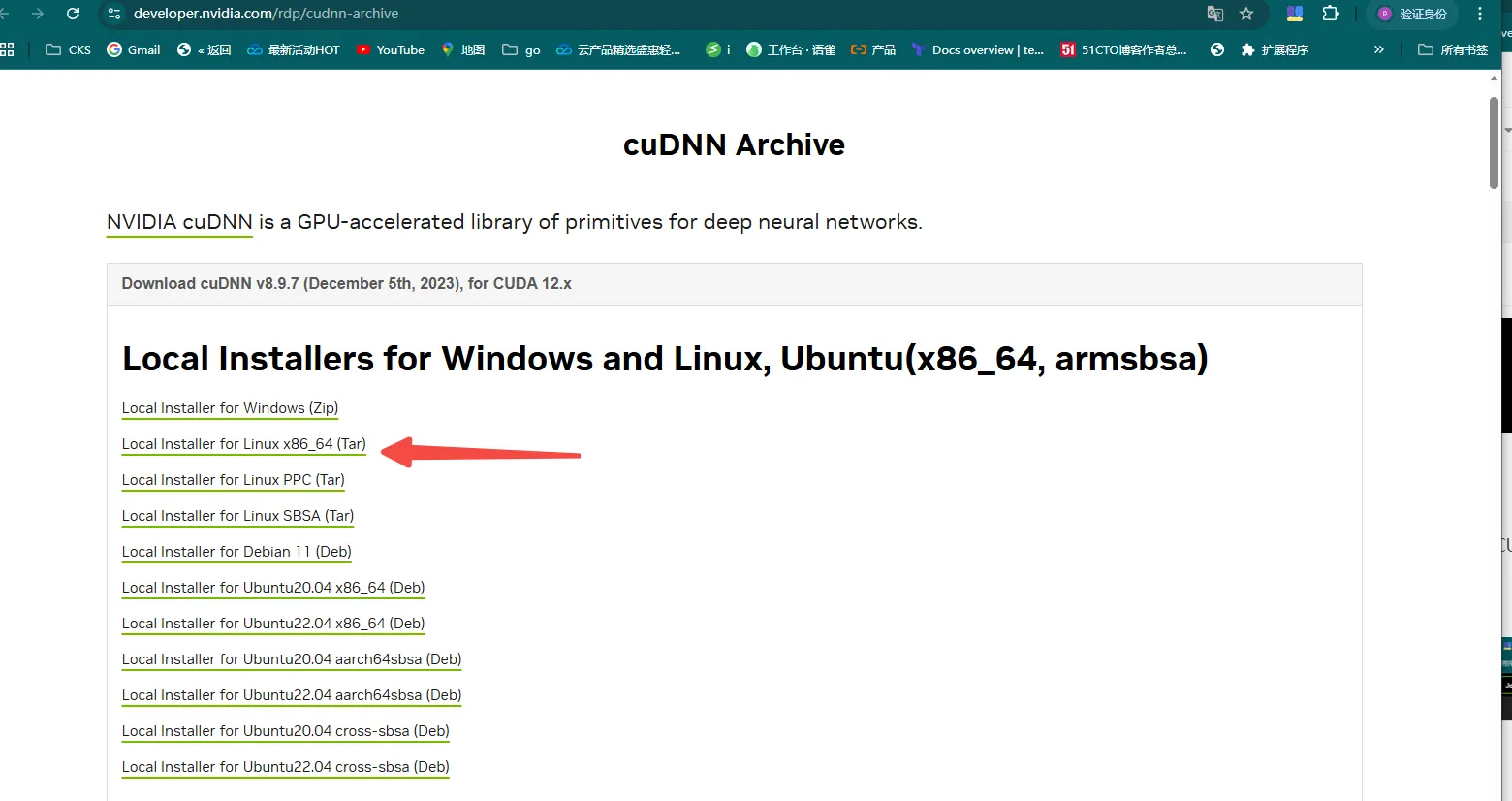Download Local Installer for Windows (Zip)
The height and width of the screenshot is (801, 1512).
pos(230,408)
